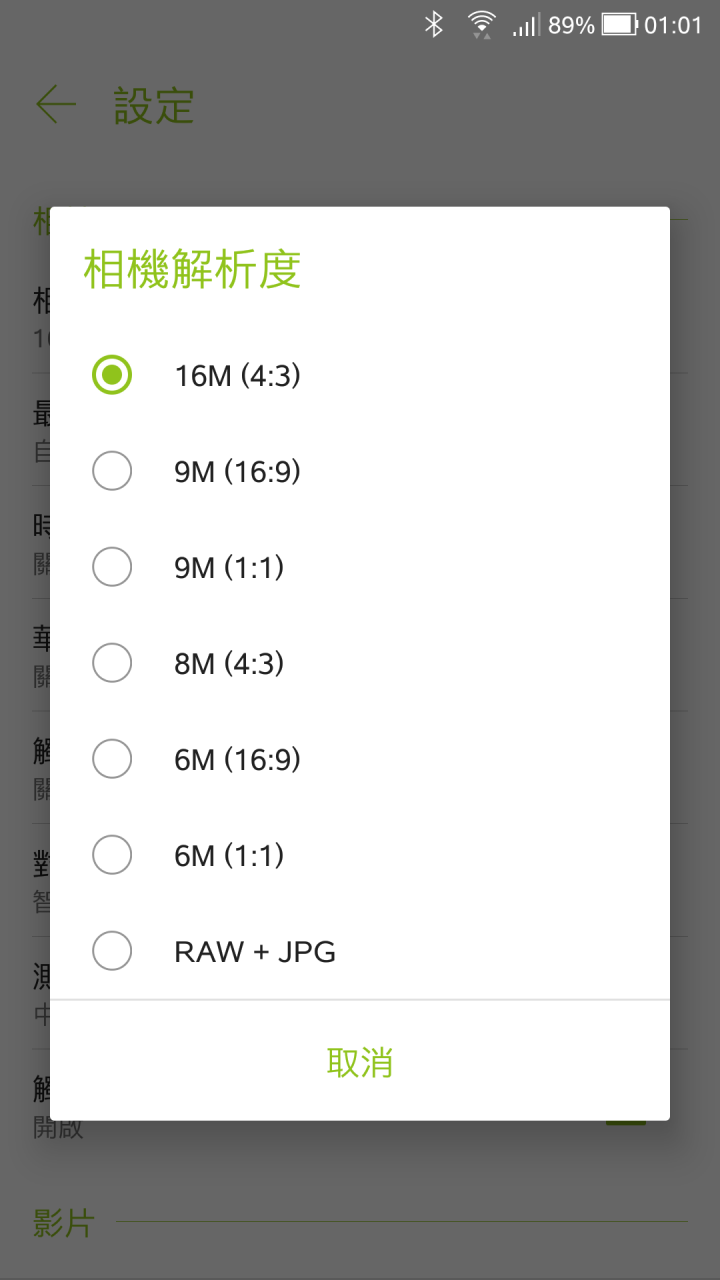Tap the RAW + JPG label text
The height and width of the screenshot is (1280, 720).
tap(255, 952)
